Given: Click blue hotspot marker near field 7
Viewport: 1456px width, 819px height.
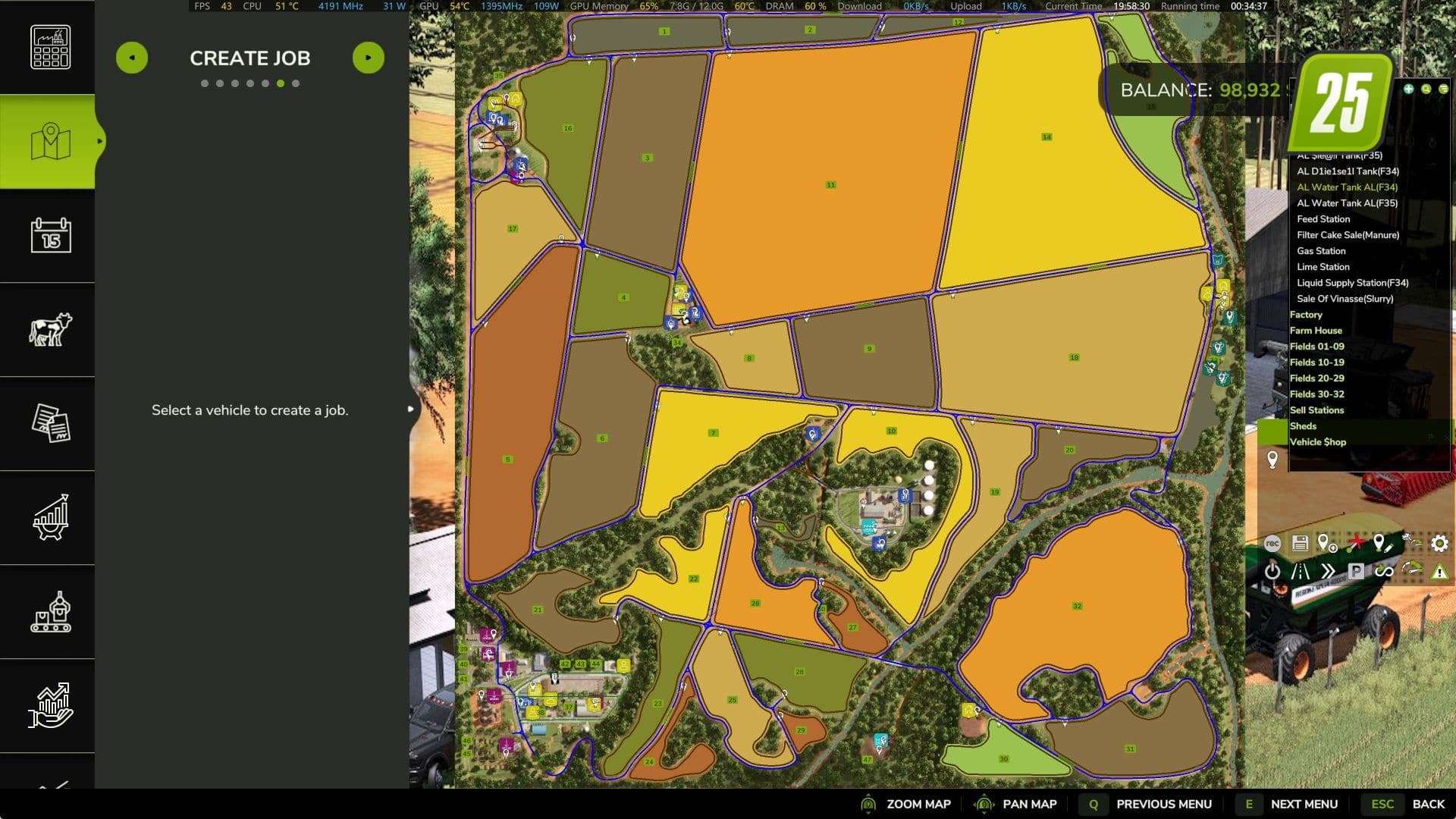Looking at the screenshot, I should pyautogui.click(x=813, y=434).
